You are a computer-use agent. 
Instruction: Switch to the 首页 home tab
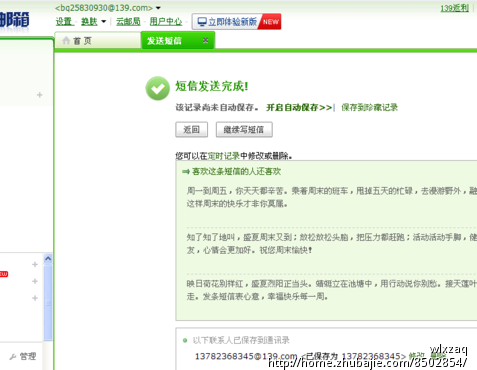point(97,41)
